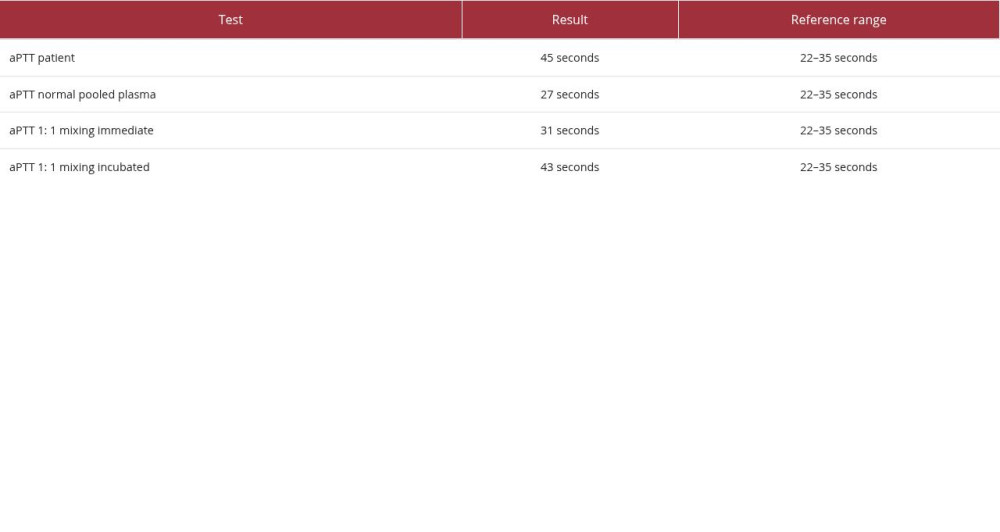Select the '45 seconds' result cell
The height and width of the screenshot is (532, 1000).
coord(570,57)
